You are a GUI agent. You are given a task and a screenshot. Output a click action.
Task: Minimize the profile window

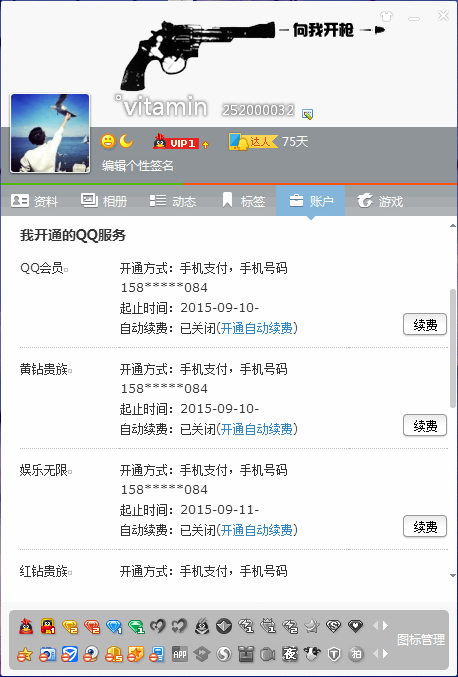coord(414,18)
